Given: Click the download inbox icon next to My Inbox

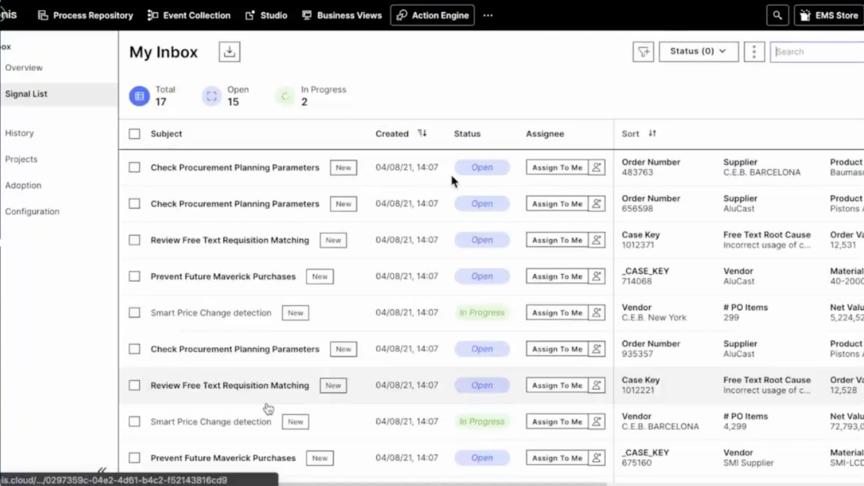Looking at the screenshot, I should click(x=229, y=52).
